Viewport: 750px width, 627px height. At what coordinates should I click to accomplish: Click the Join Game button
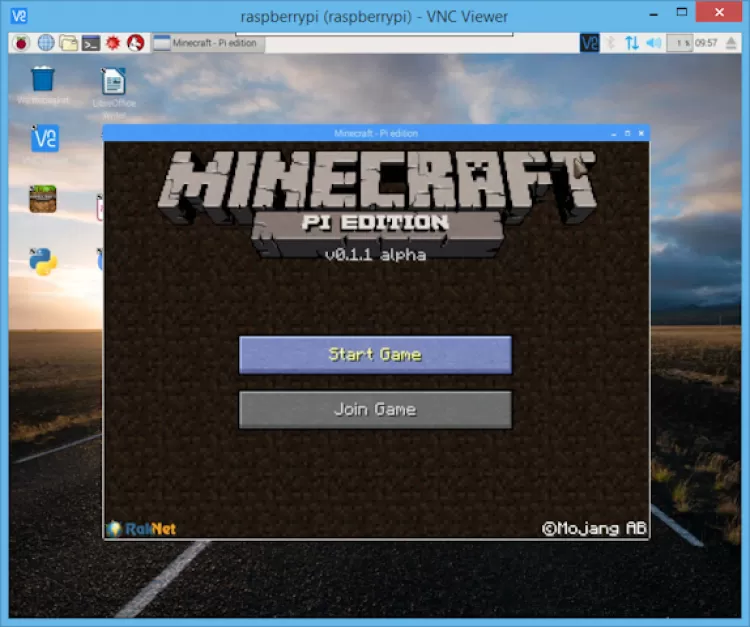[x=375, y=409]
